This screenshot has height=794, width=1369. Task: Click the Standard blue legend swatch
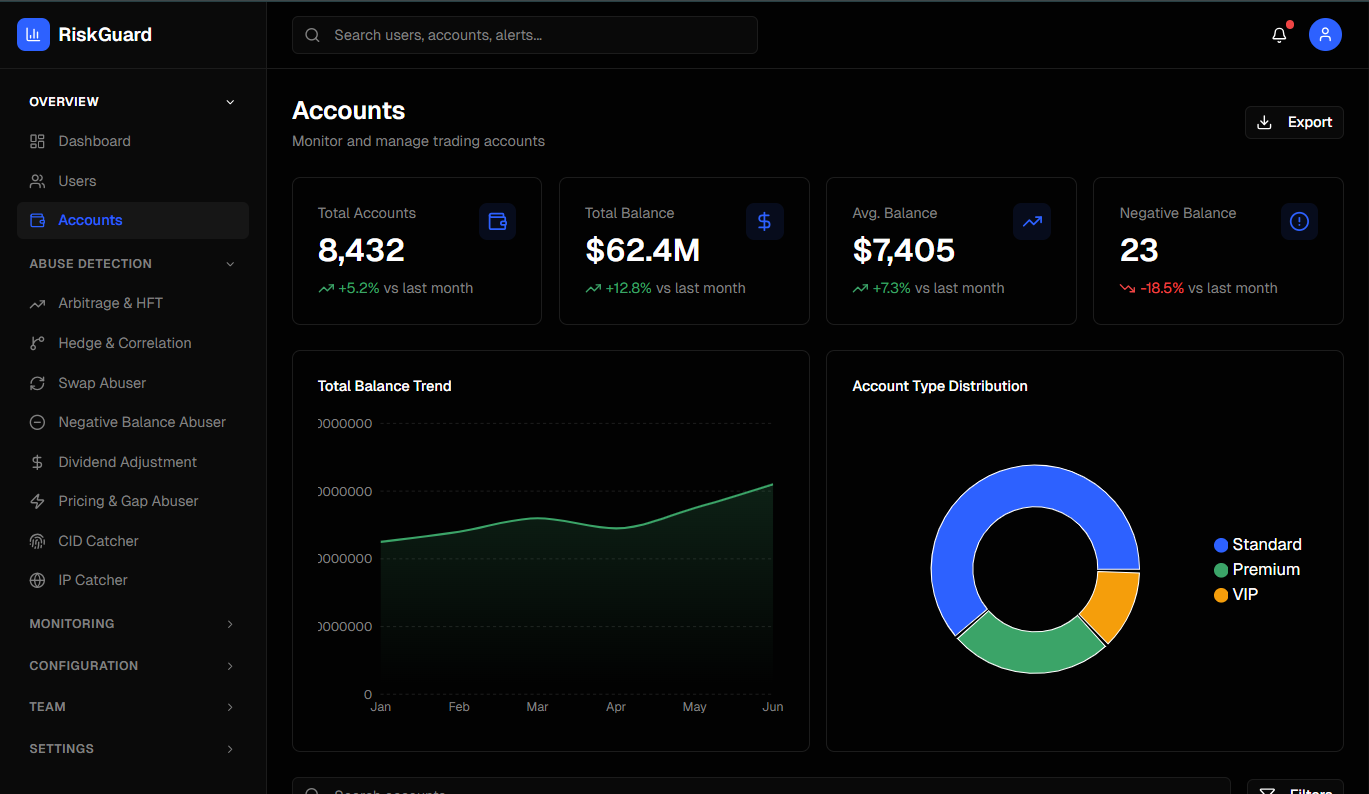tap(1221, 545)
